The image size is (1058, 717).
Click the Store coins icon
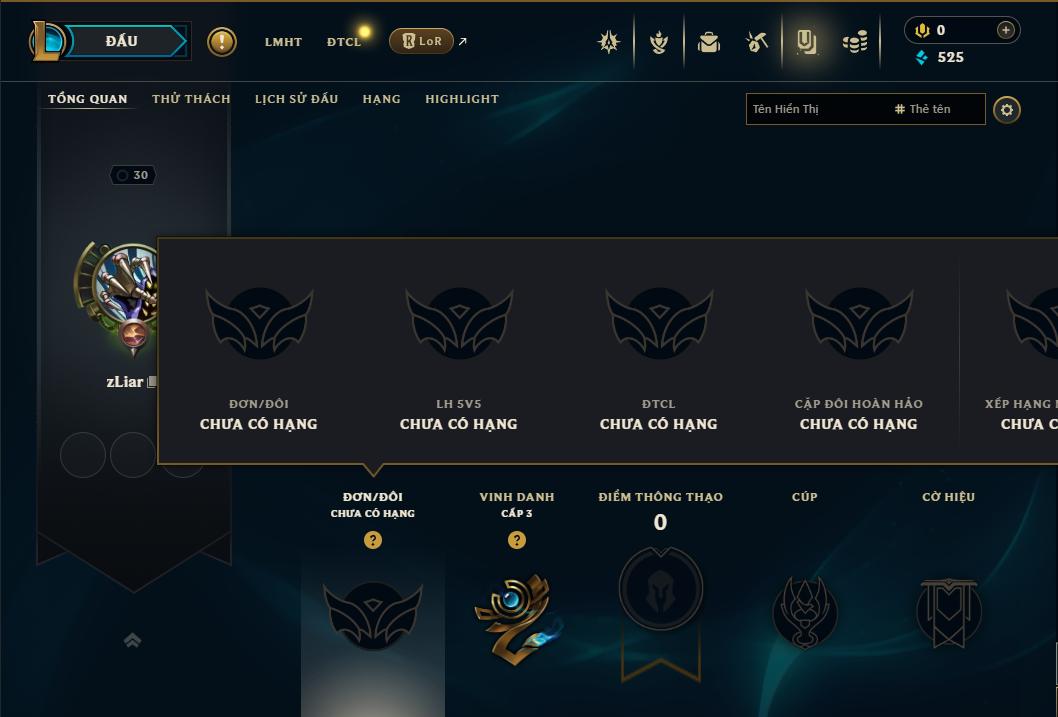pos(855,42)
